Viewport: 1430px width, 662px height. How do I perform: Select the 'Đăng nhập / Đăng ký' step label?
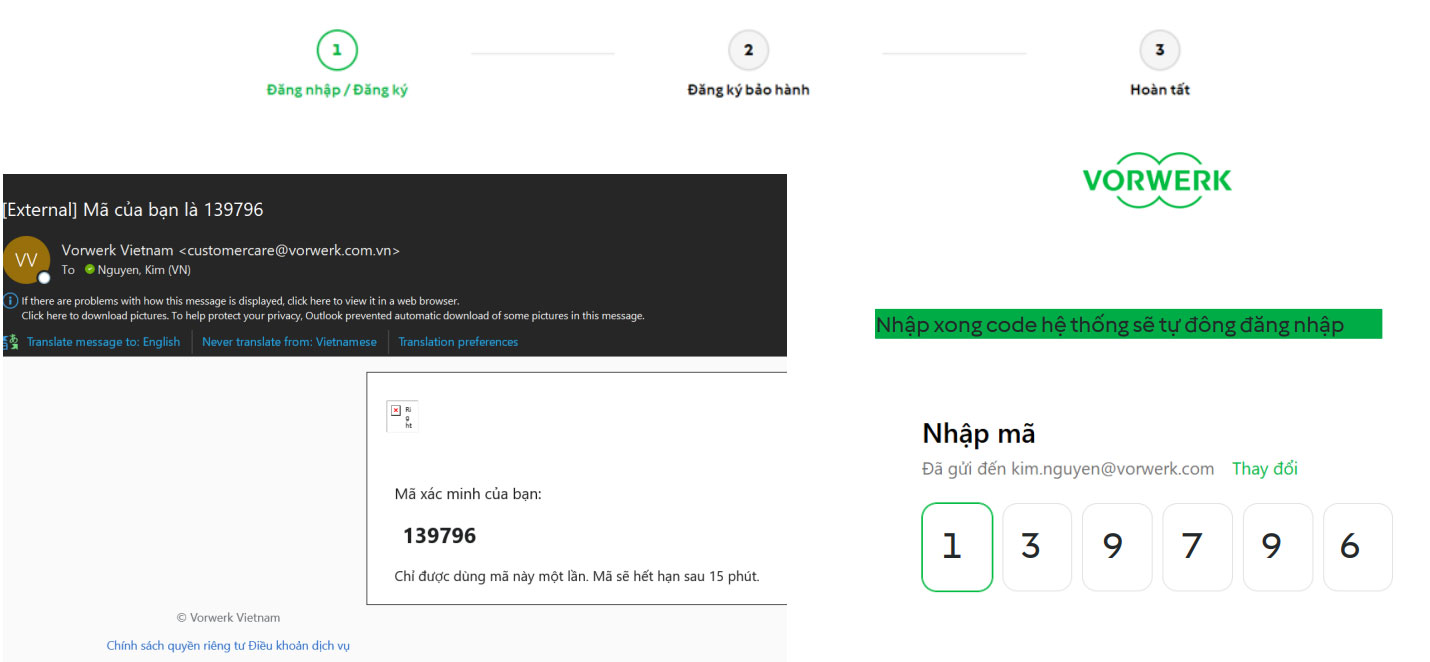337,90
